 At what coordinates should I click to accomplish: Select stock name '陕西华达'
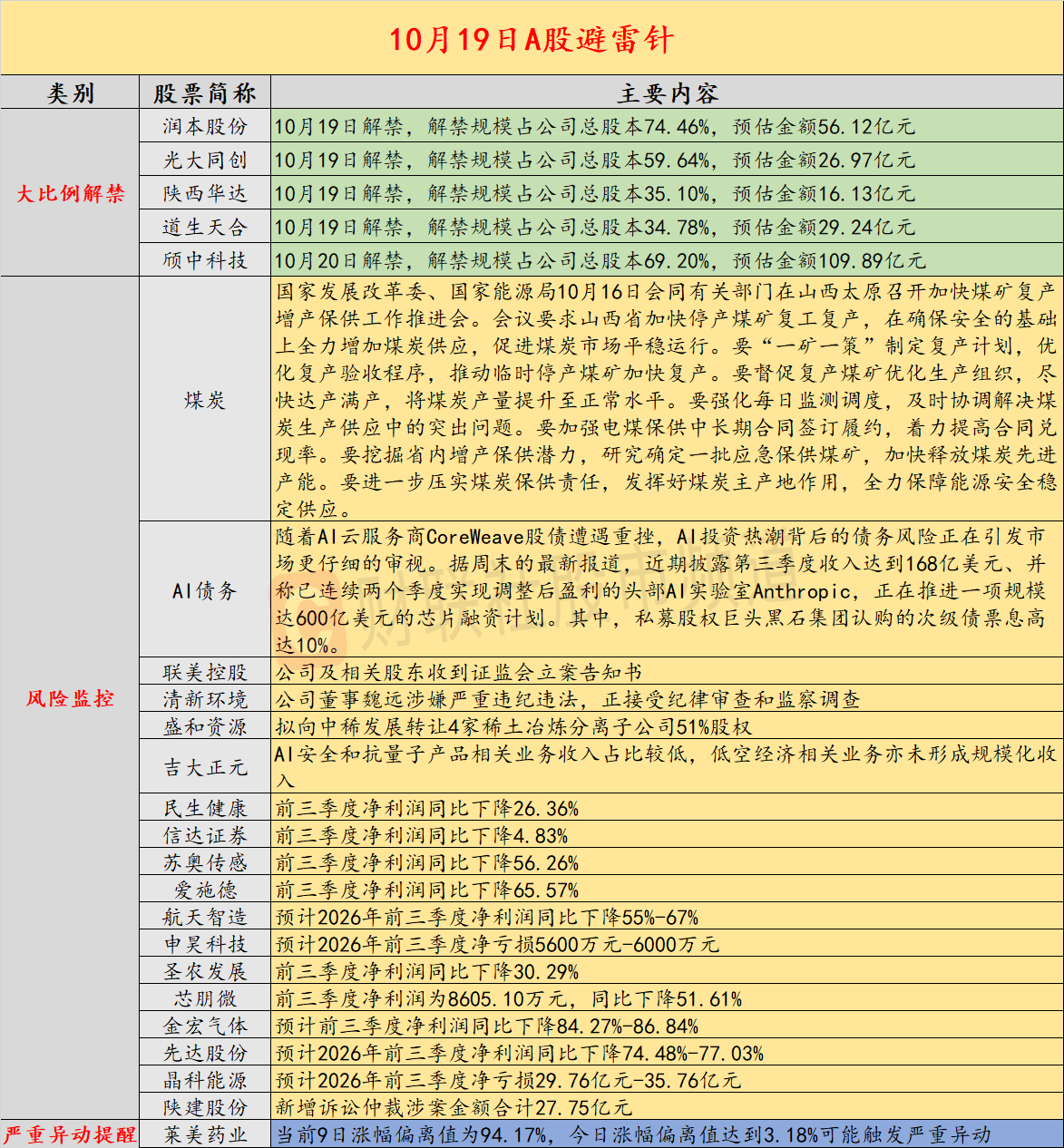(204, 193)
